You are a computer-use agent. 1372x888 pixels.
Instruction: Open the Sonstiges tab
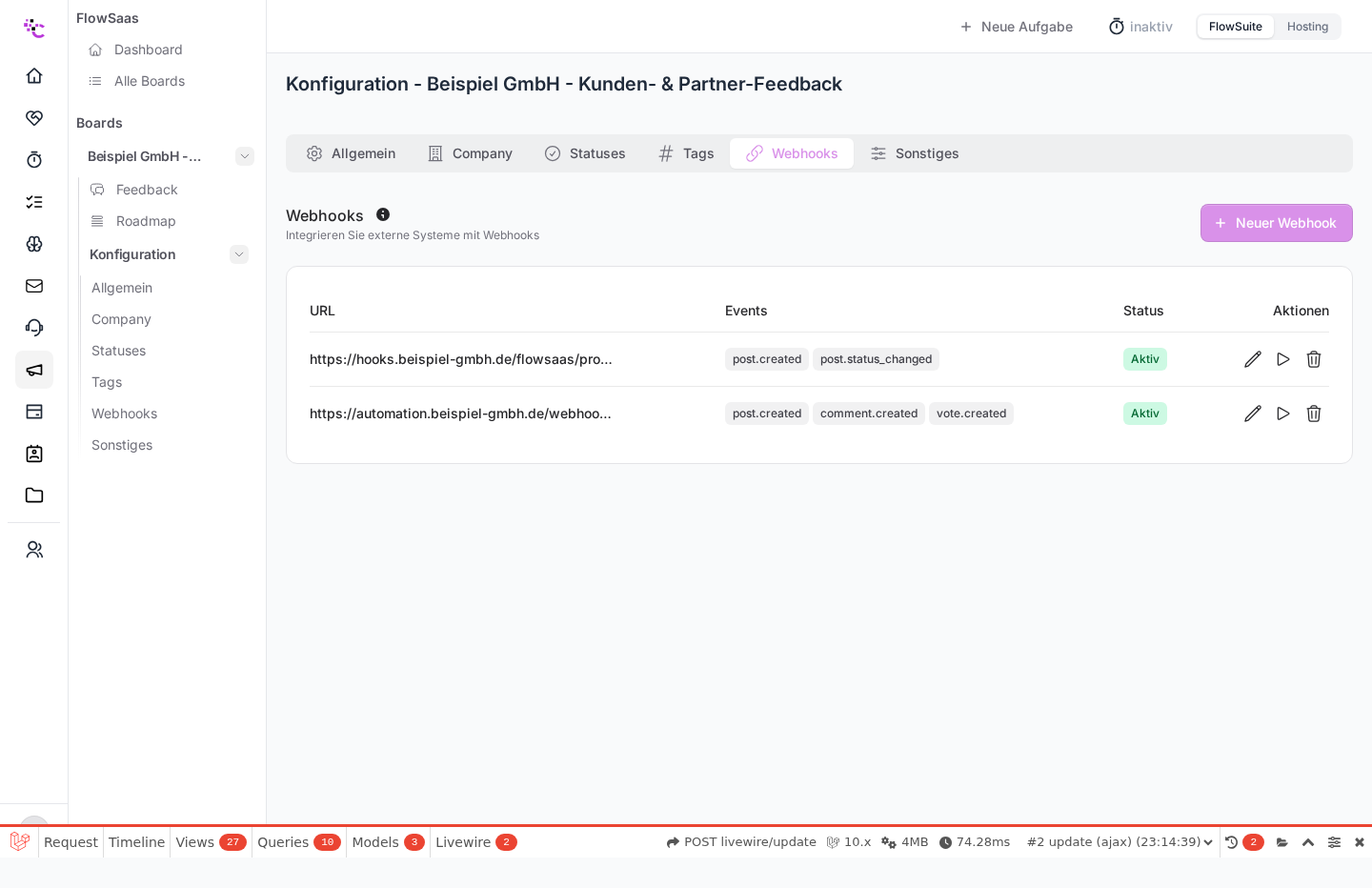[915, 153]
